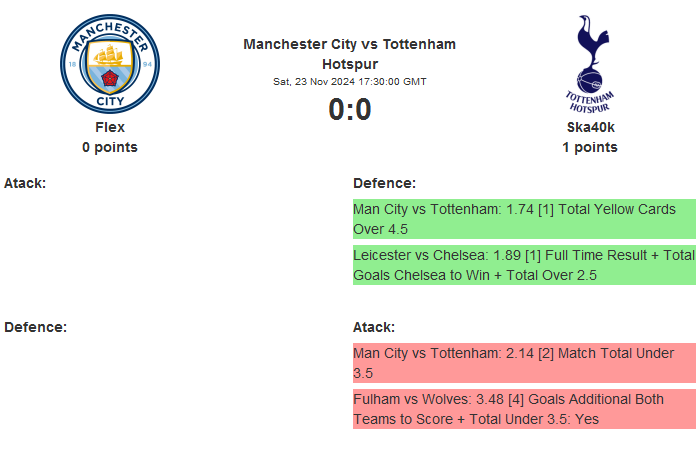Select the Defence heading above the green bets
This screenshot has width=700, height=460.
pos(384,183)
